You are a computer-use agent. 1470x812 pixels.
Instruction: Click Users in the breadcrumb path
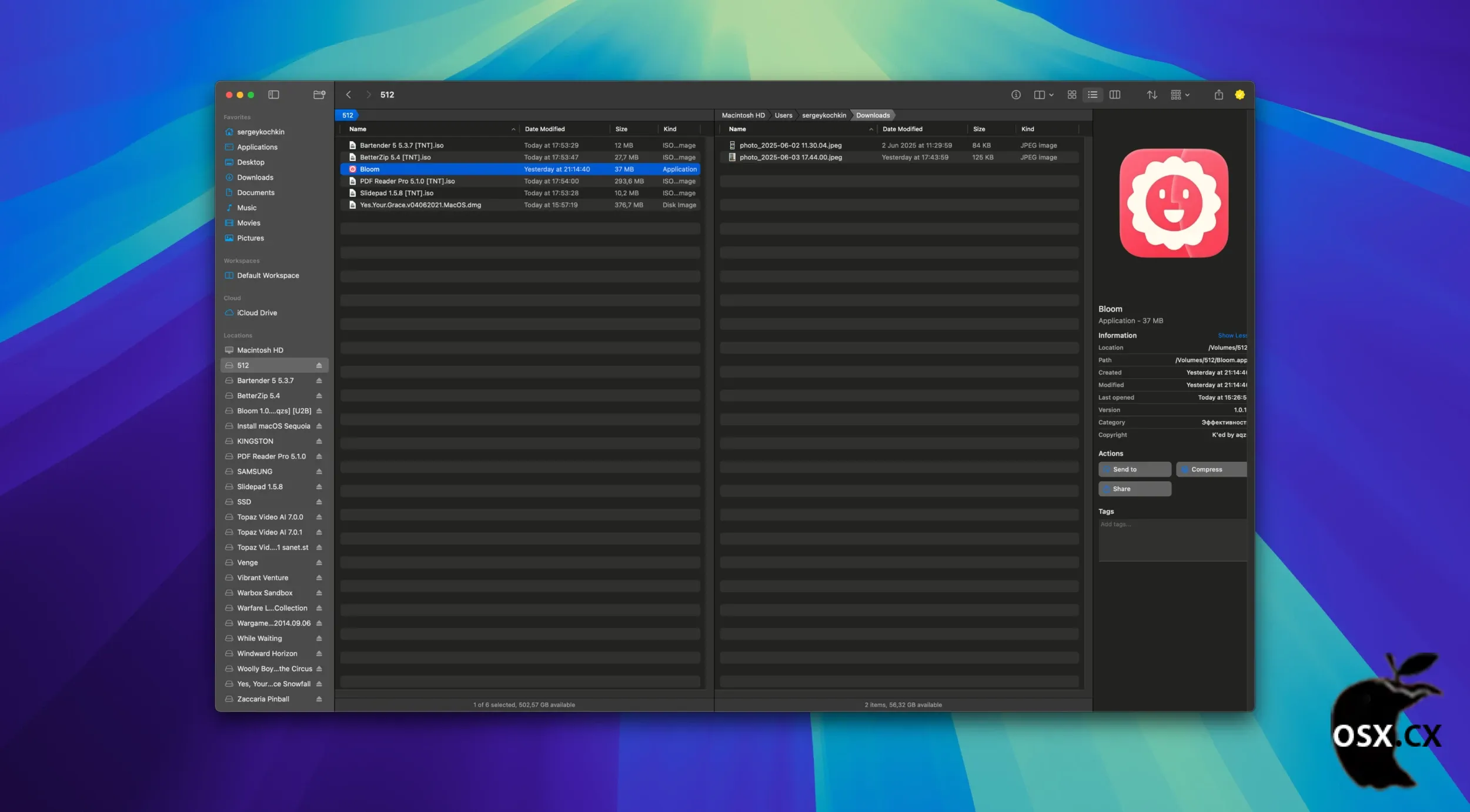point(783,115)
